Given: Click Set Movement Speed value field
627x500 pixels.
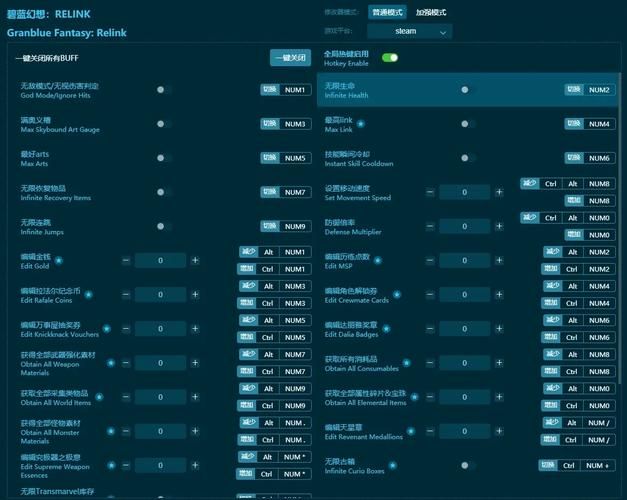Looking at the screenshot, I should 464,192.
